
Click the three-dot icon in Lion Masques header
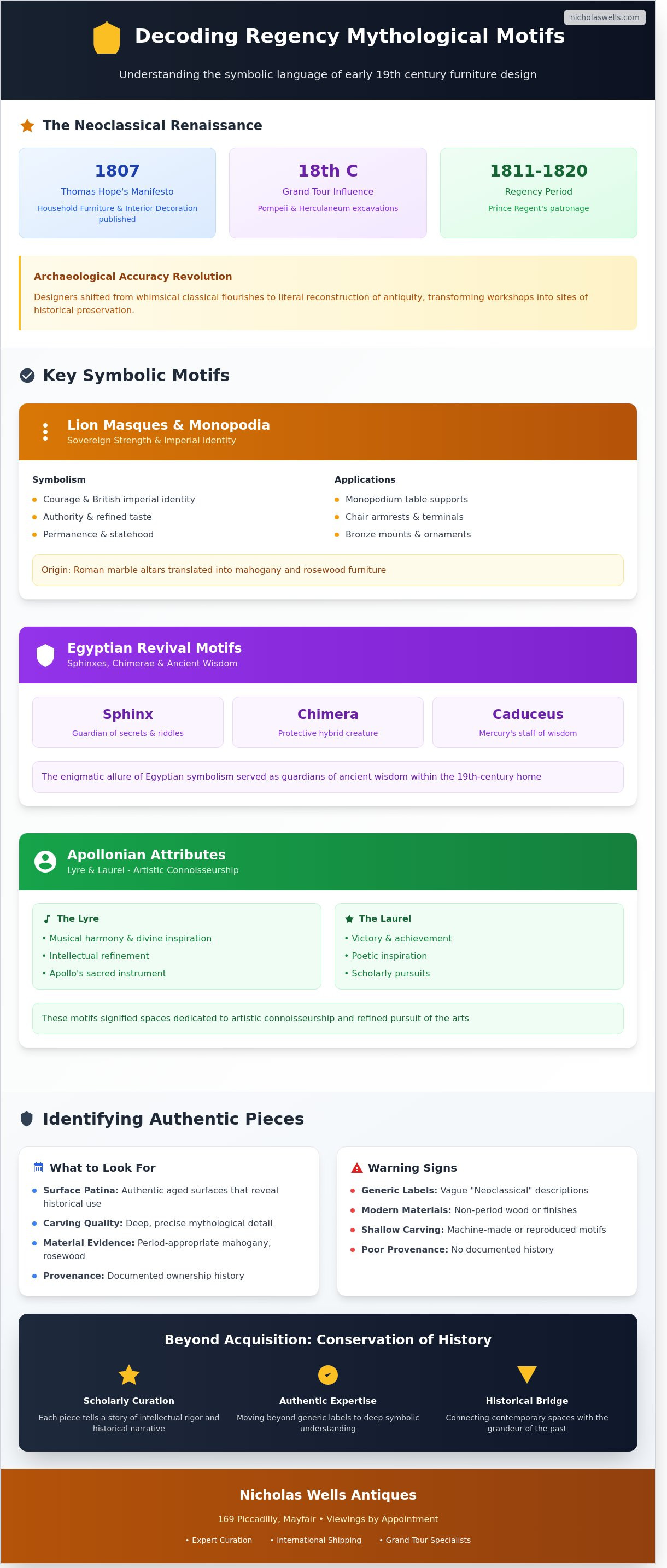point(45,432)
